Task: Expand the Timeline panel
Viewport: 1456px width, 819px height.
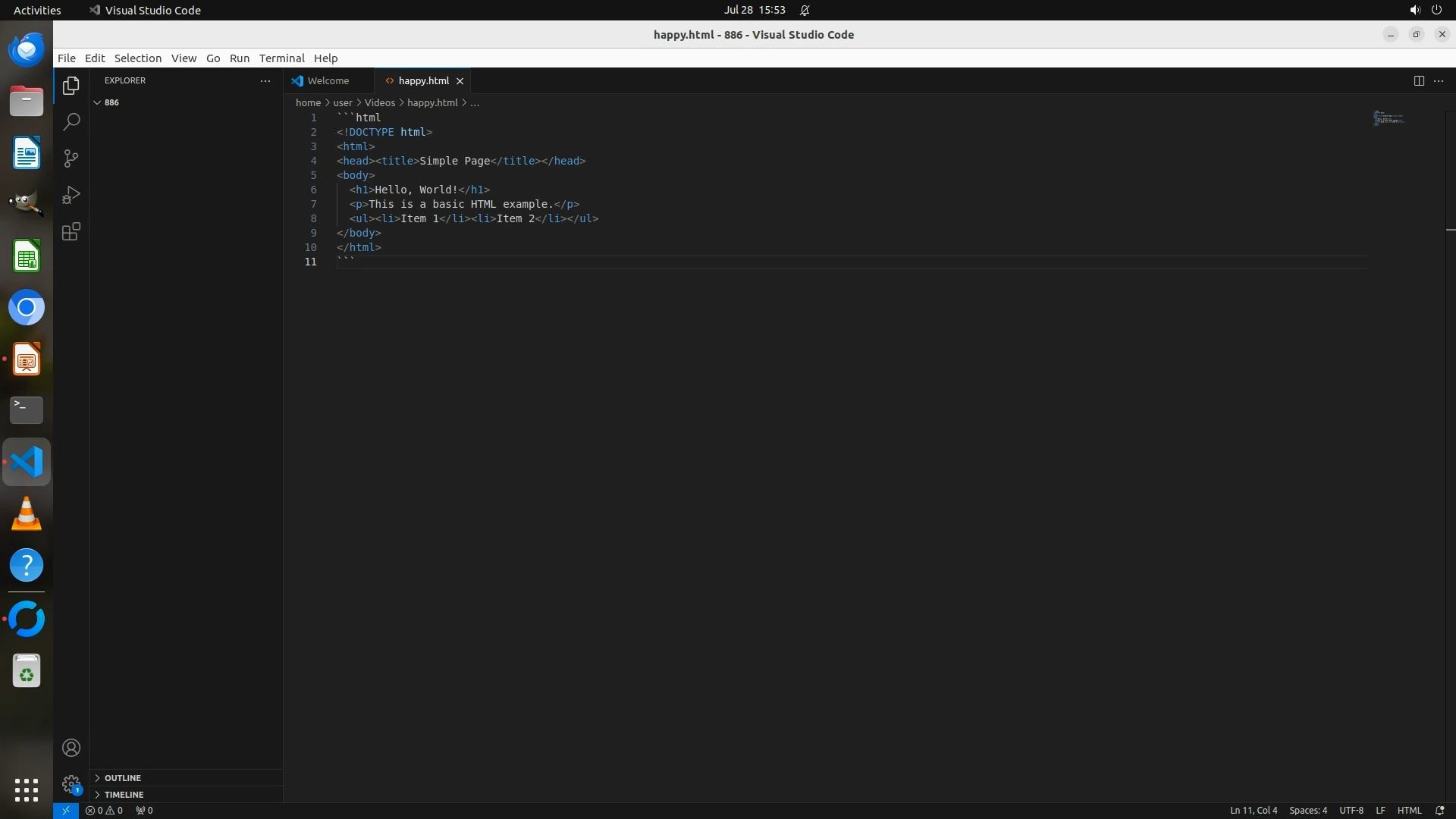Action: click(124, 795)
